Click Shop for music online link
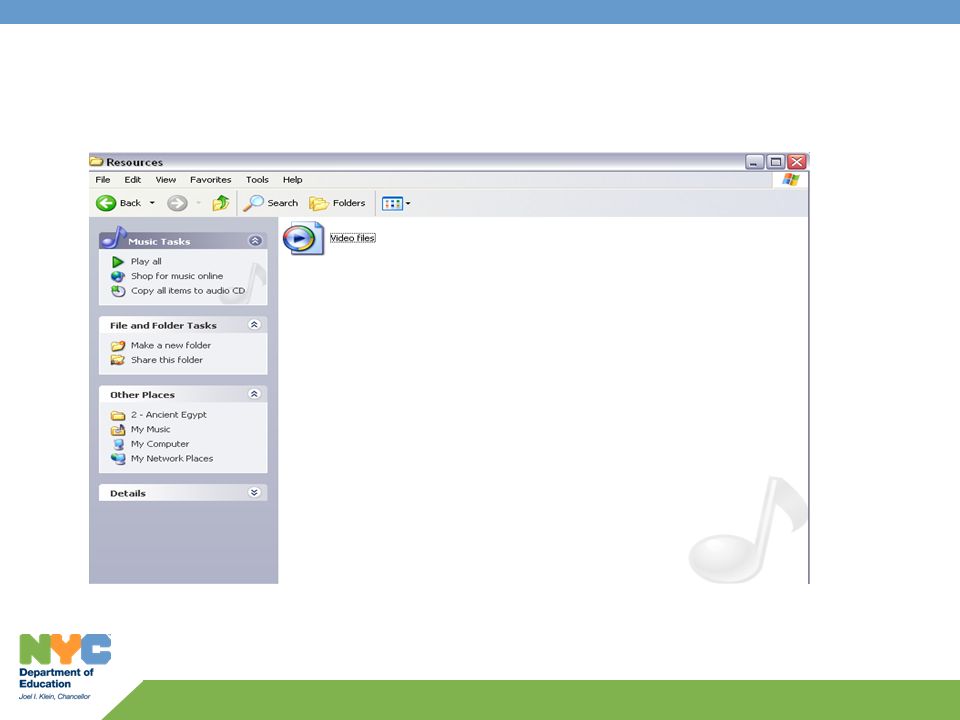The image size is (960, 720). (x=177, y=276)
